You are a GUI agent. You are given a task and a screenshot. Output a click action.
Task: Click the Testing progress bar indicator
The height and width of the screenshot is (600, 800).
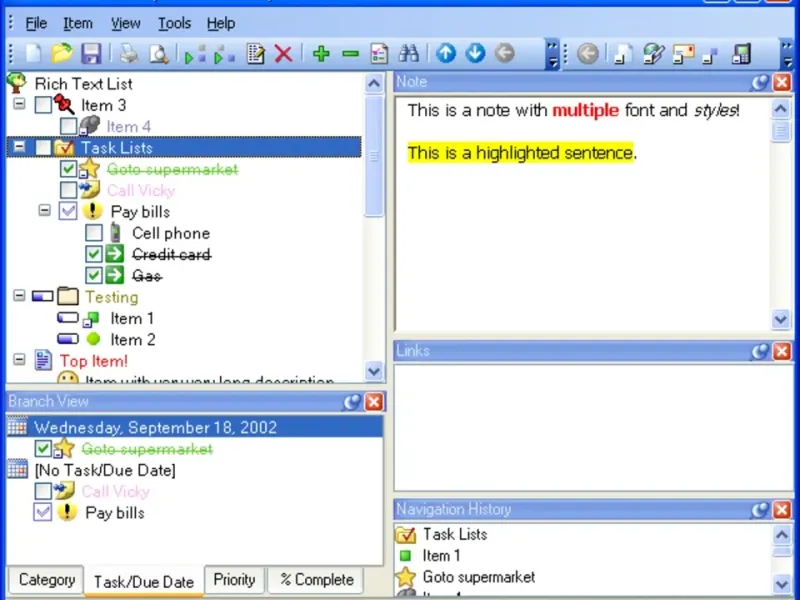coord(42,296)
